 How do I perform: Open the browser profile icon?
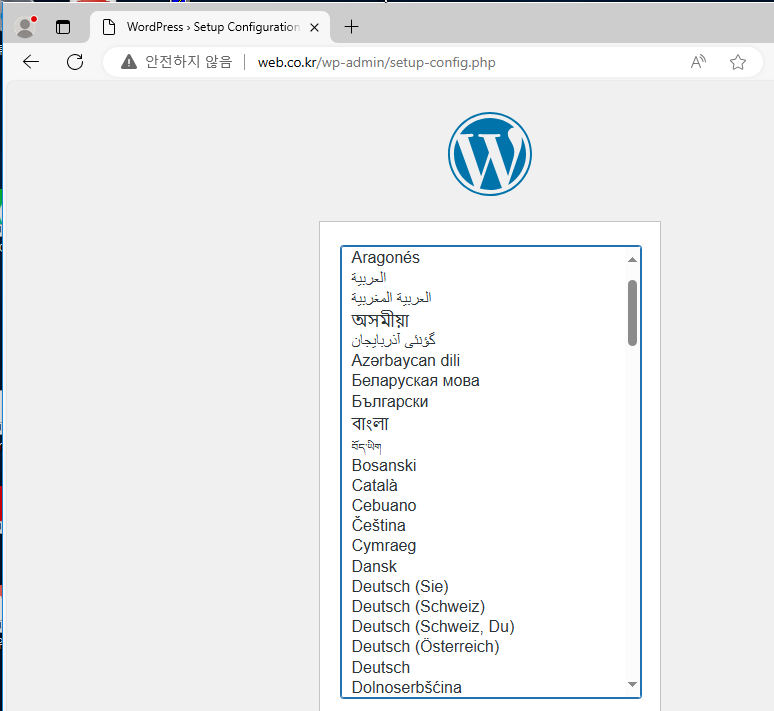pos(25,27)
